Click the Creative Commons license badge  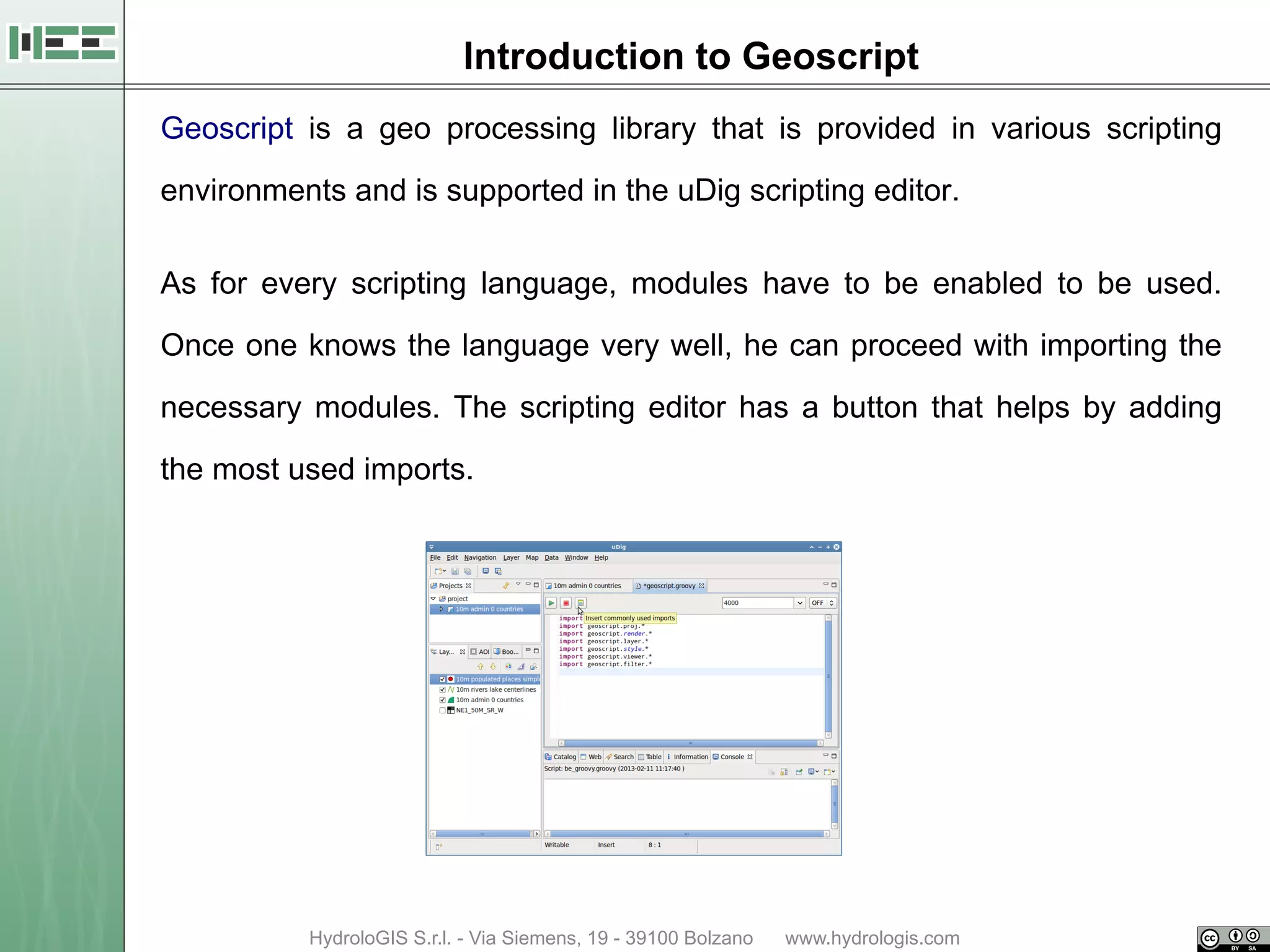point(1233,938)
